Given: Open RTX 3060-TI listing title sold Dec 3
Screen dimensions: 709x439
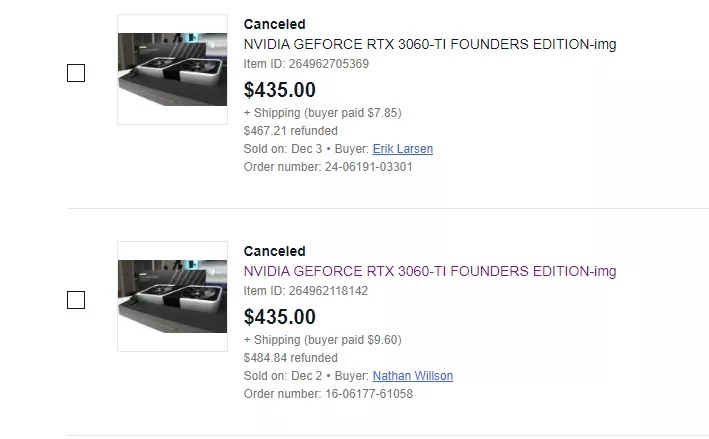Looking at the screenshot, I should point(430,44).
